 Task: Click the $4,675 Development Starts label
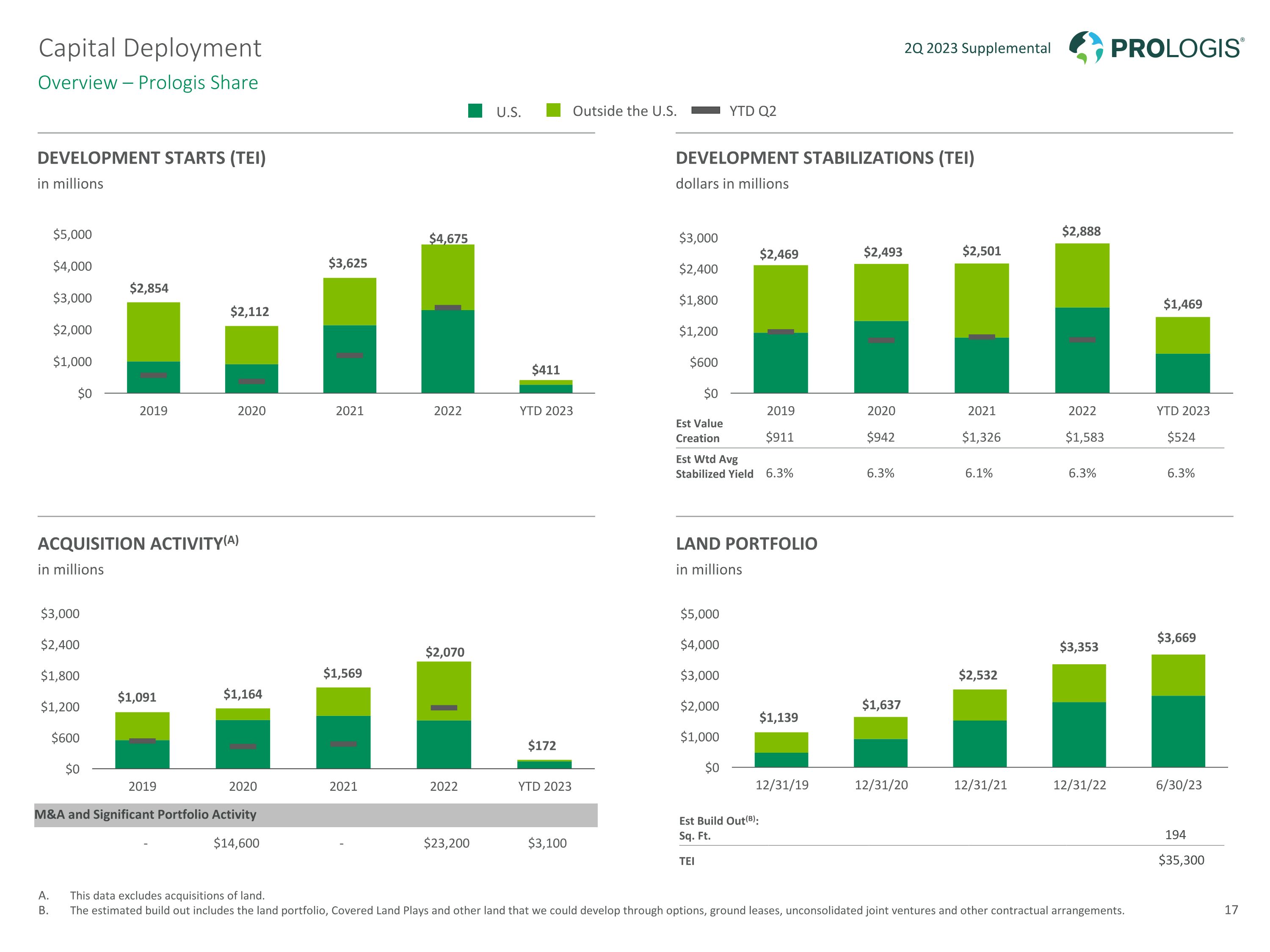pos(448,238)
